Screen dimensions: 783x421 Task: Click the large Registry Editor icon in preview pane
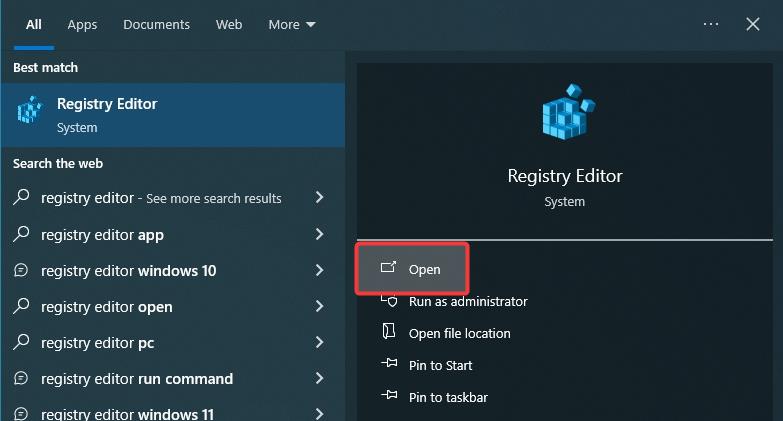click(x=568, y=112)
